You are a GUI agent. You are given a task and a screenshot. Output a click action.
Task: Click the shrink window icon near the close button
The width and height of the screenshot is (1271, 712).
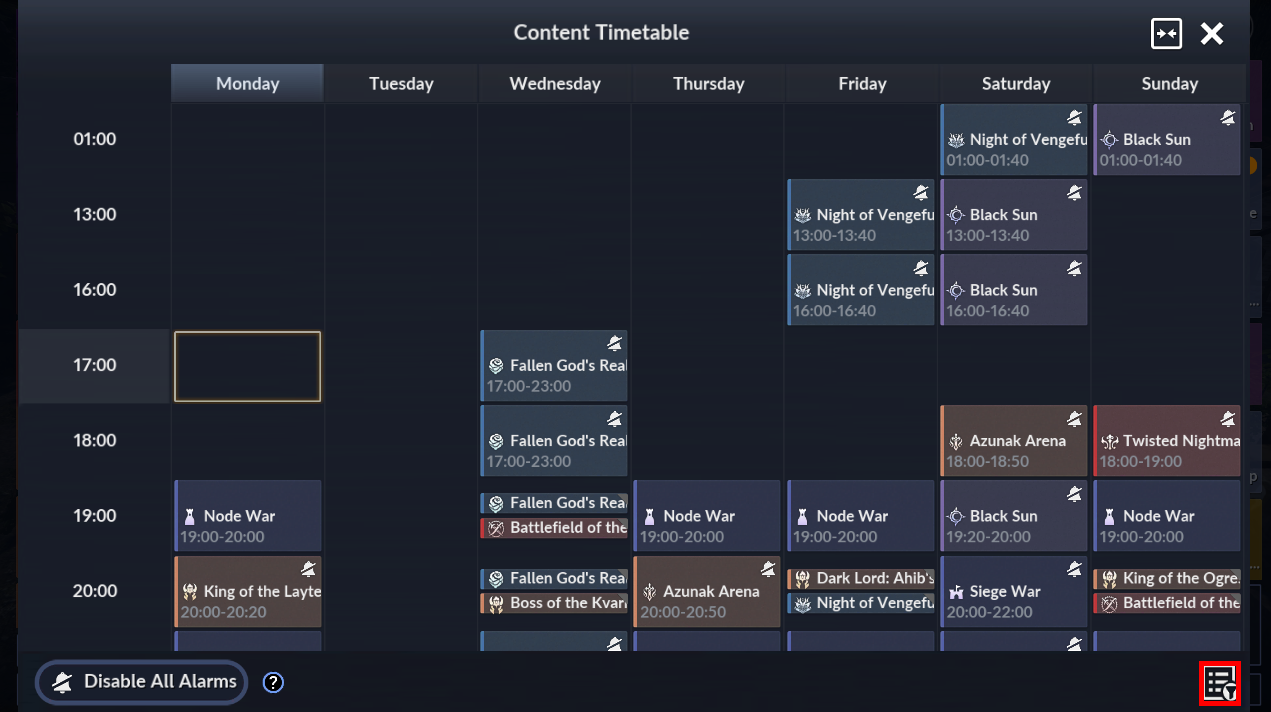(x=1166, y=33)
